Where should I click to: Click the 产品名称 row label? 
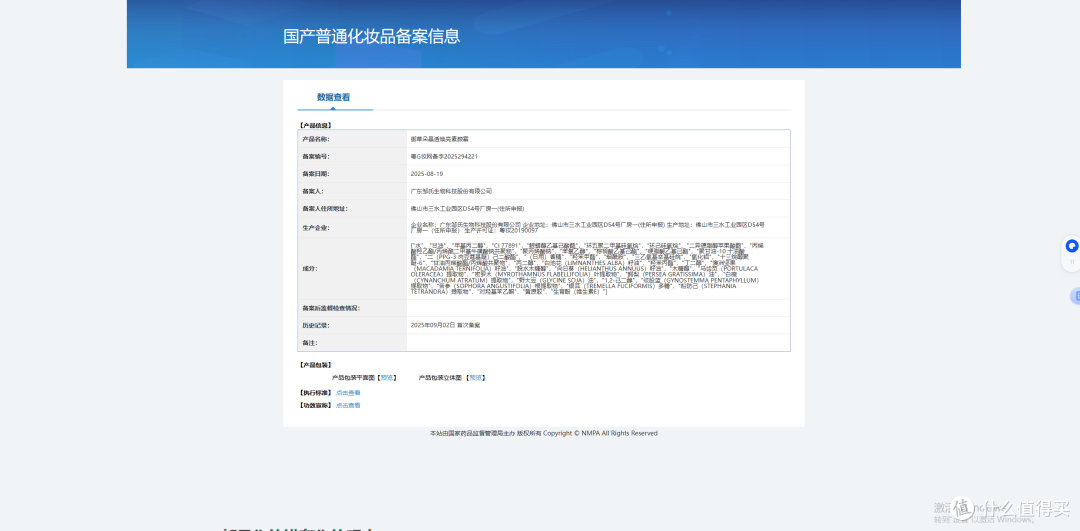click(x=316, y=139)
